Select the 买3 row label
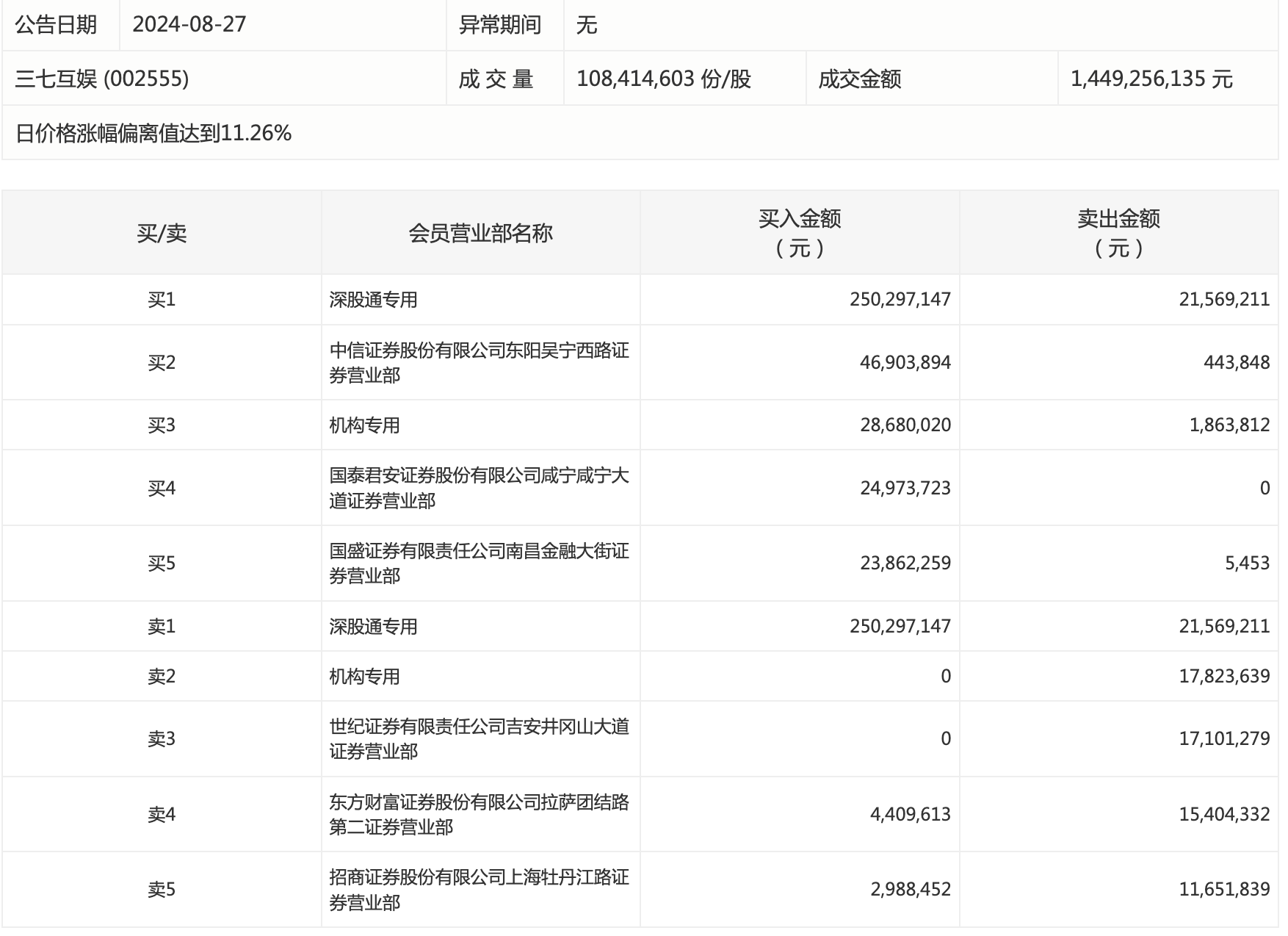Screen dimensions: 1288x936 [162, 425]
